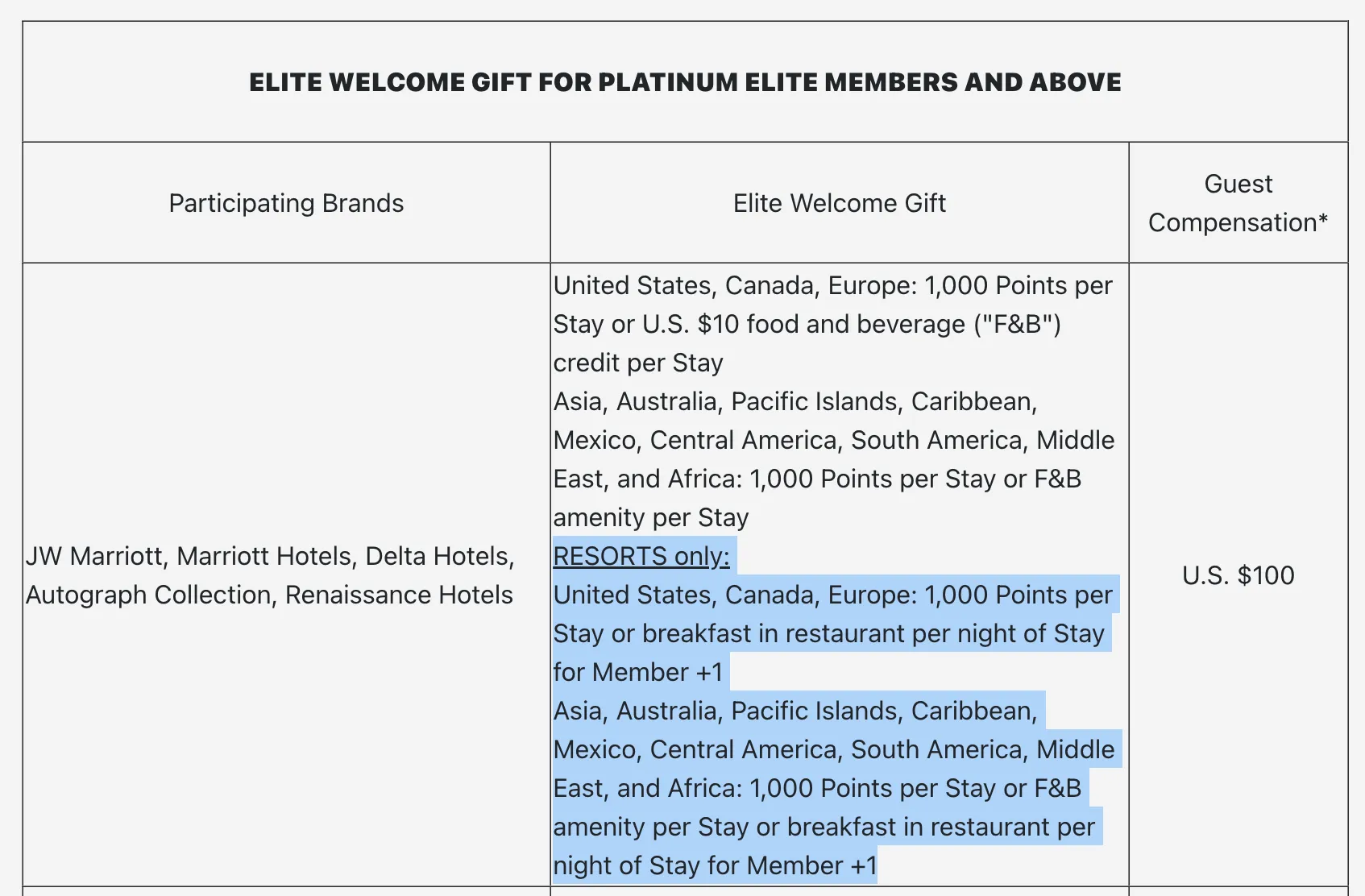Click the 'credit per Stay' line

pyautogui.click(x=638, y=363)
